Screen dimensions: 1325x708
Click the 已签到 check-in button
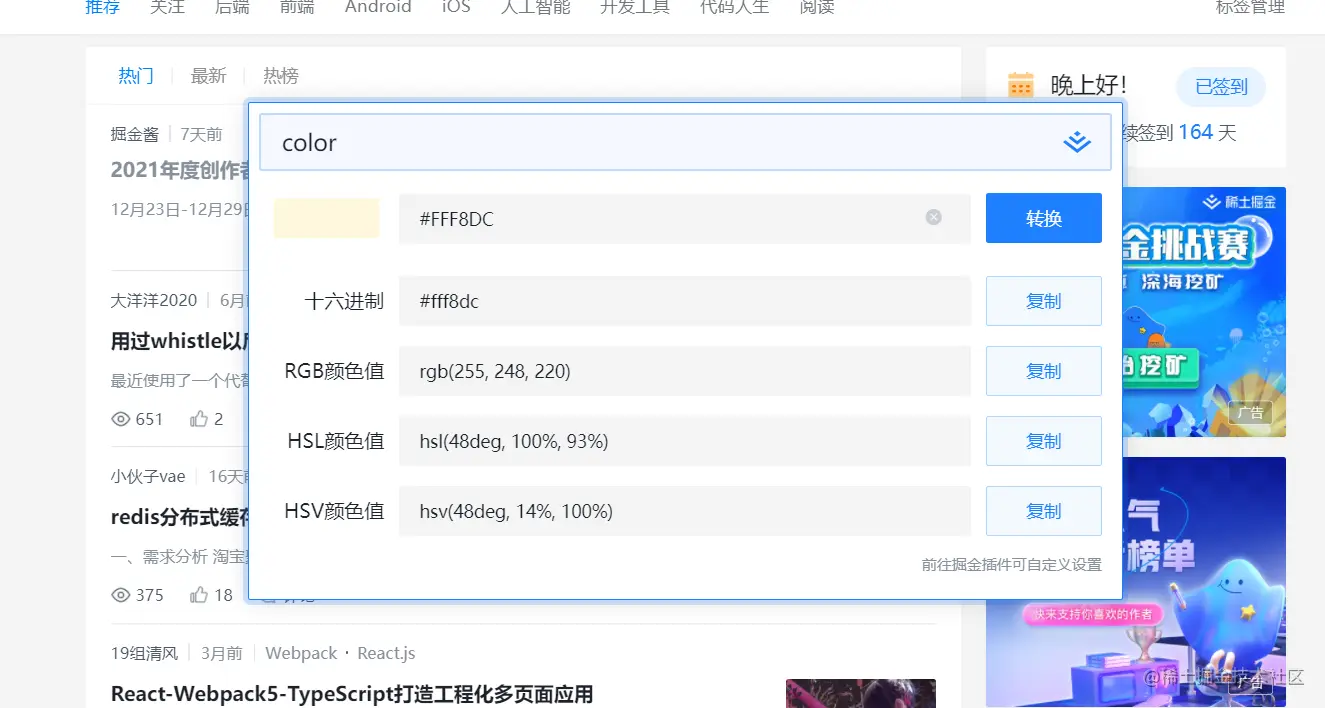[1221, 87]
